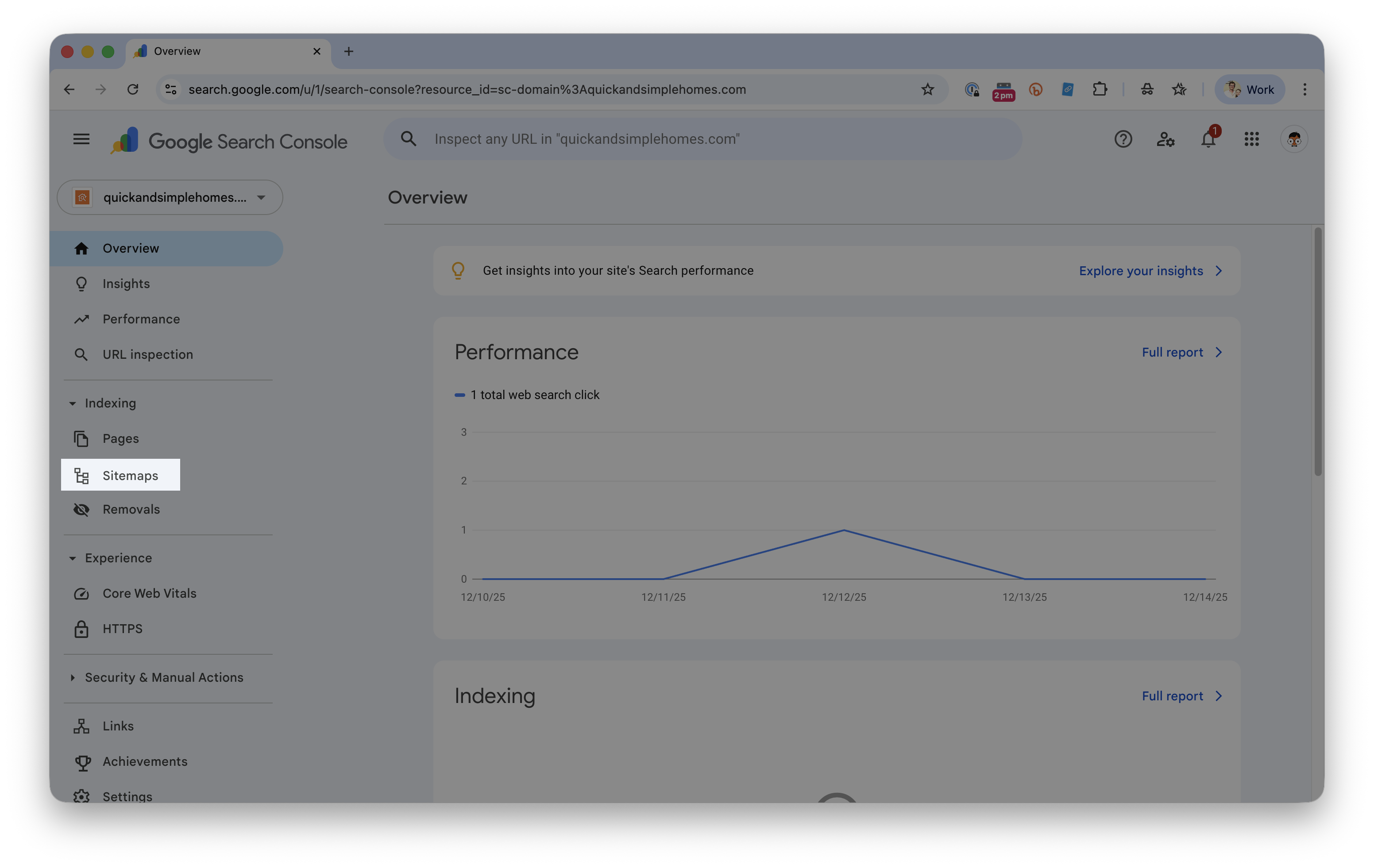The width and height of the screenshot is (1374, 868).
Task: Open the Help question mark icon
Action: point(1123,139)
